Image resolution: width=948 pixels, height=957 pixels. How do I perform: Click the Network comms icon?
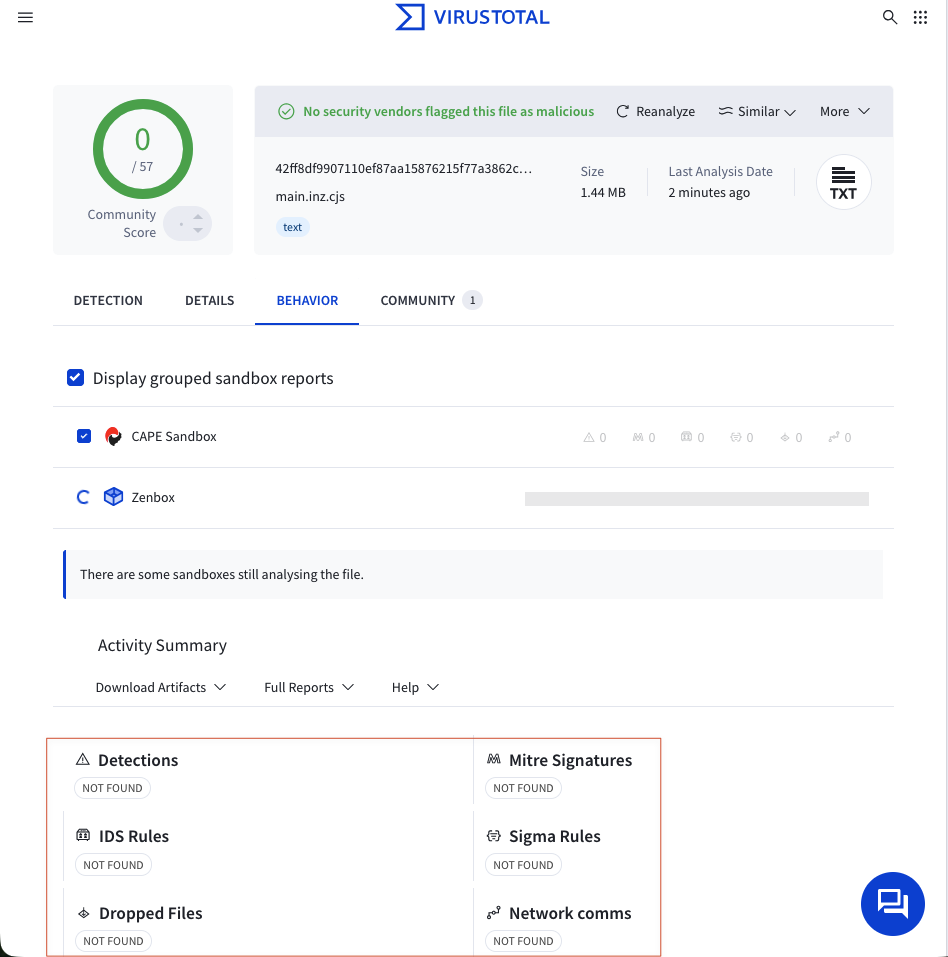pos(493,913)
